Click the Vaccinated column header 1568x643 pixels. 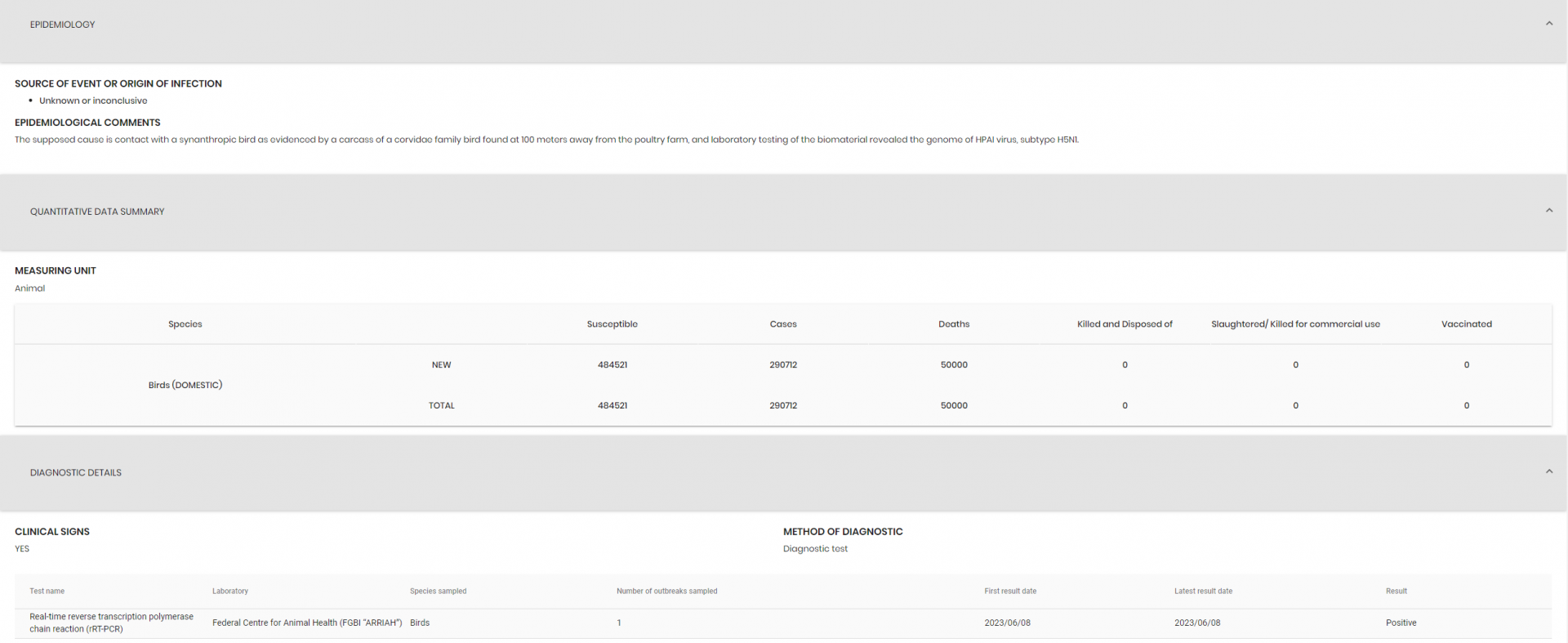(x=1466, y=324)
